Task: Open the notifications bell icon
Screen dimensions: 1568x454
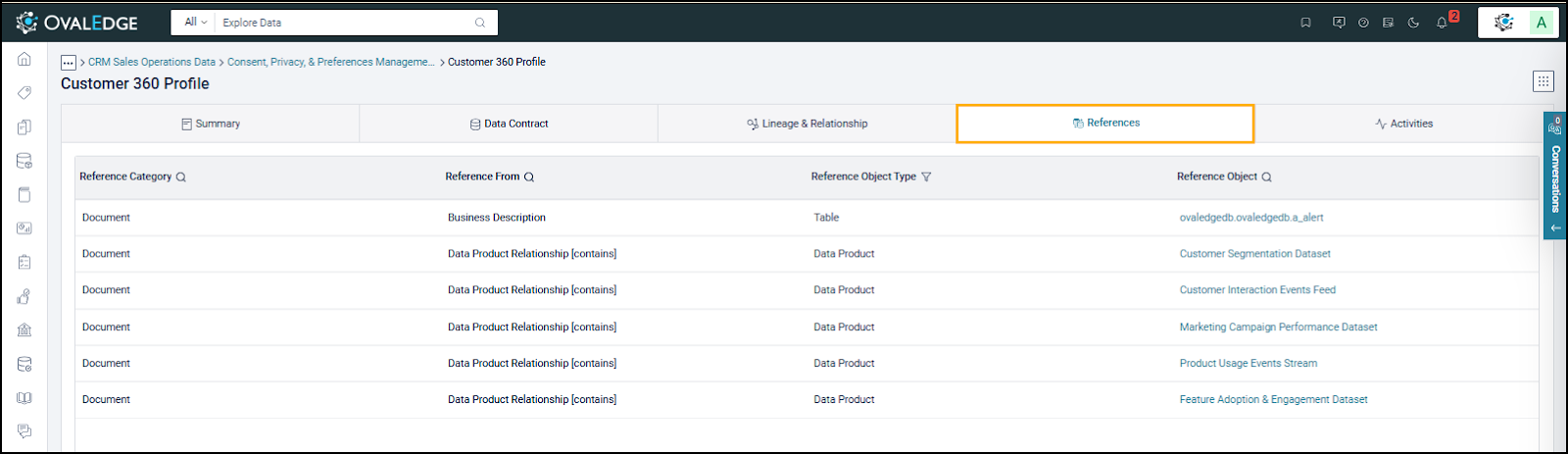Action: (x=1442, y=23)
